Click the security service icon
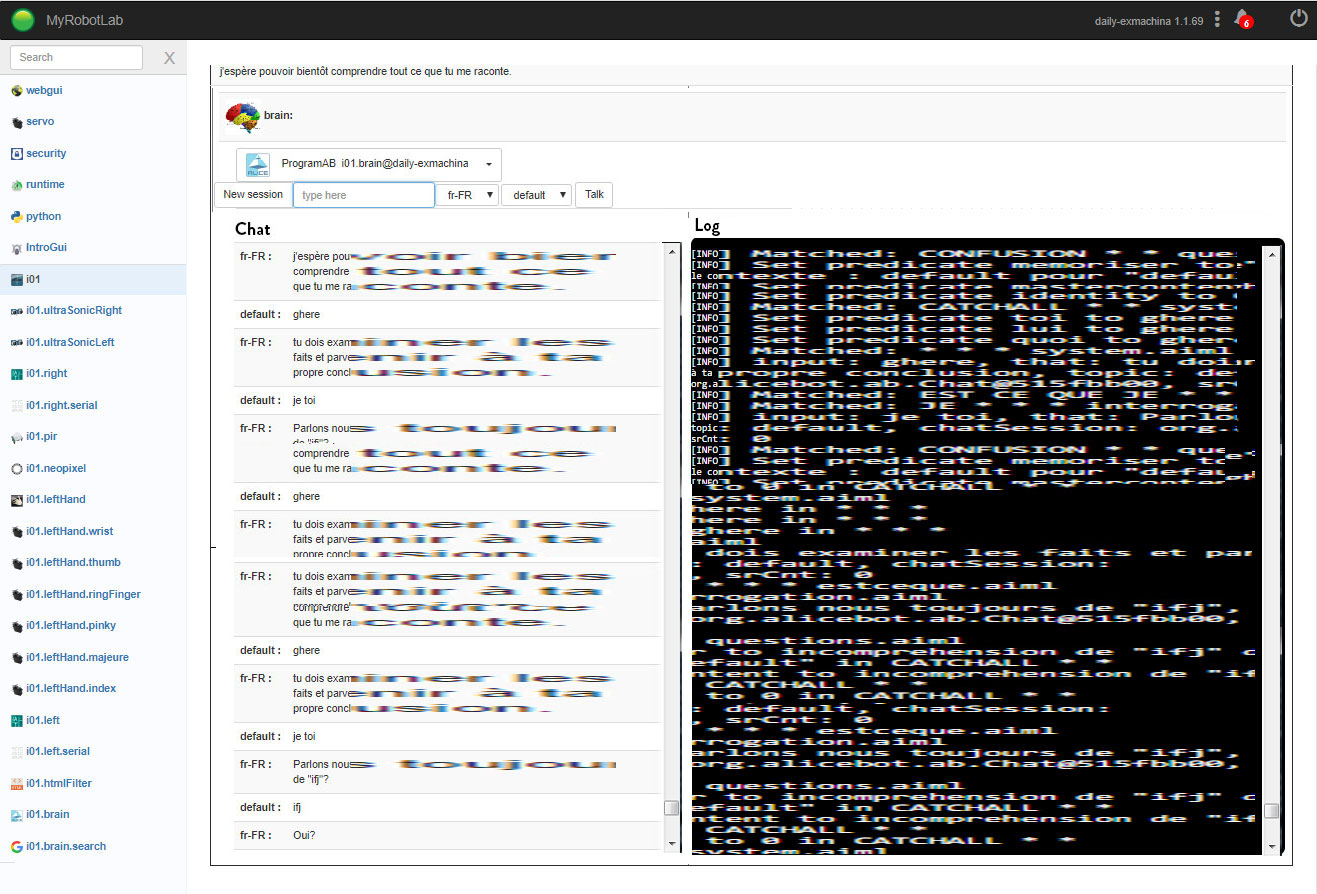The width and height of the screenshot is (1317, 894). click(16, 154)
